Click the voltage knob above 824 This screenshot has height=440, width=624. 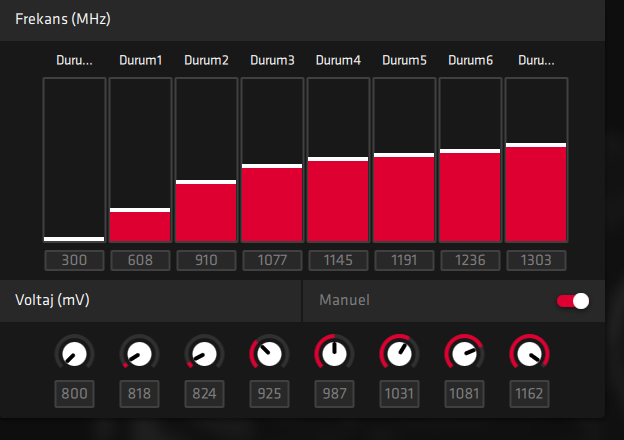(x=205, y=354)
